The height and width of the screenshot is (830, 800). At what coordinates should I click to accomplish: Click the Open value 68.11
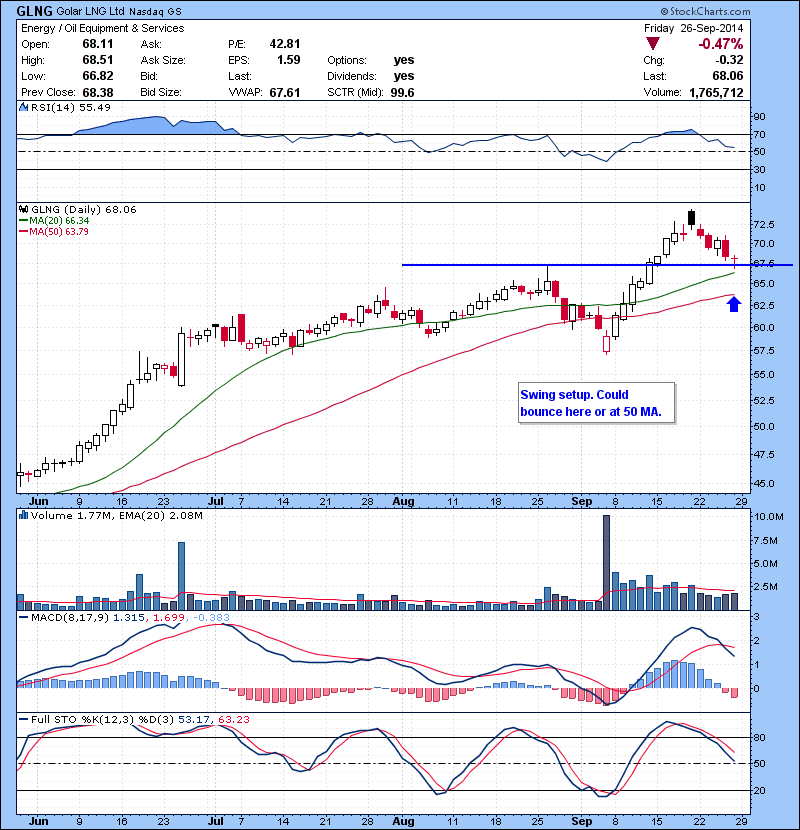pos(98,44)
